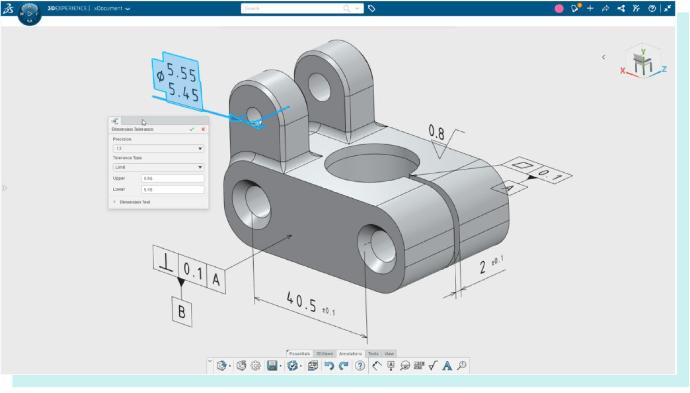Select the annotation balloon icon
The image size is (690, 393).
point(405,366)
